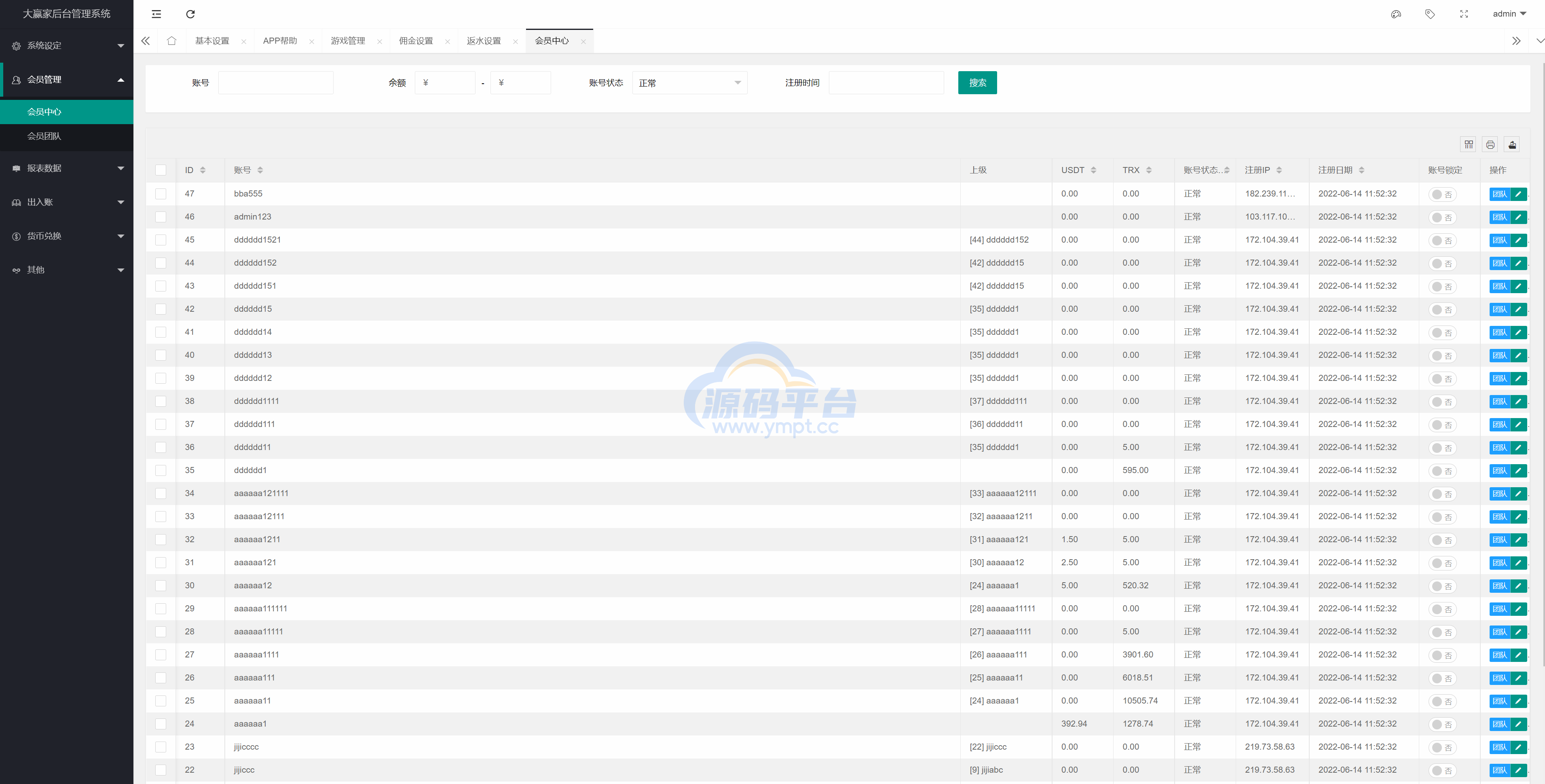Sort by USDT column arrows
This screenshot has height=784, width=1545.
click(x=1093, y=170)
